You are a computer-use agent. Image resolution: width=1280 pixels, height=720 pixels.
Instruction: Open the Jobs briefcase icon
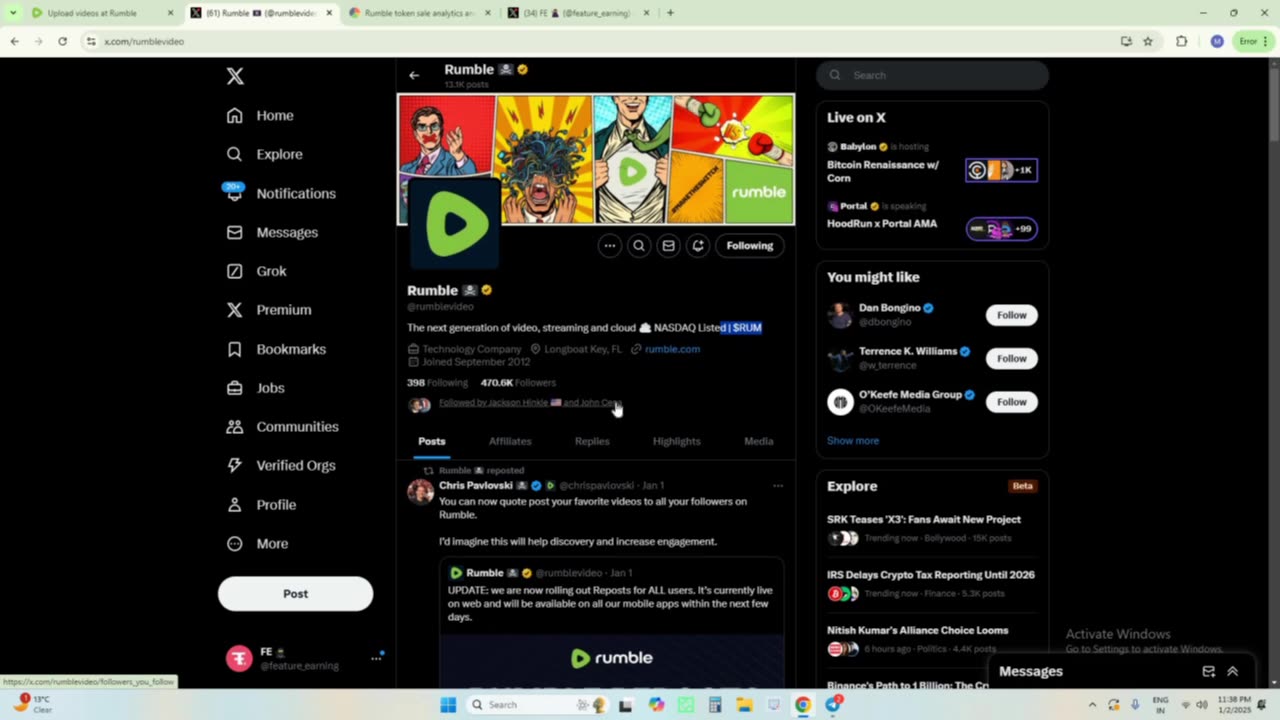pyautogui.click(x=235, y=388)
